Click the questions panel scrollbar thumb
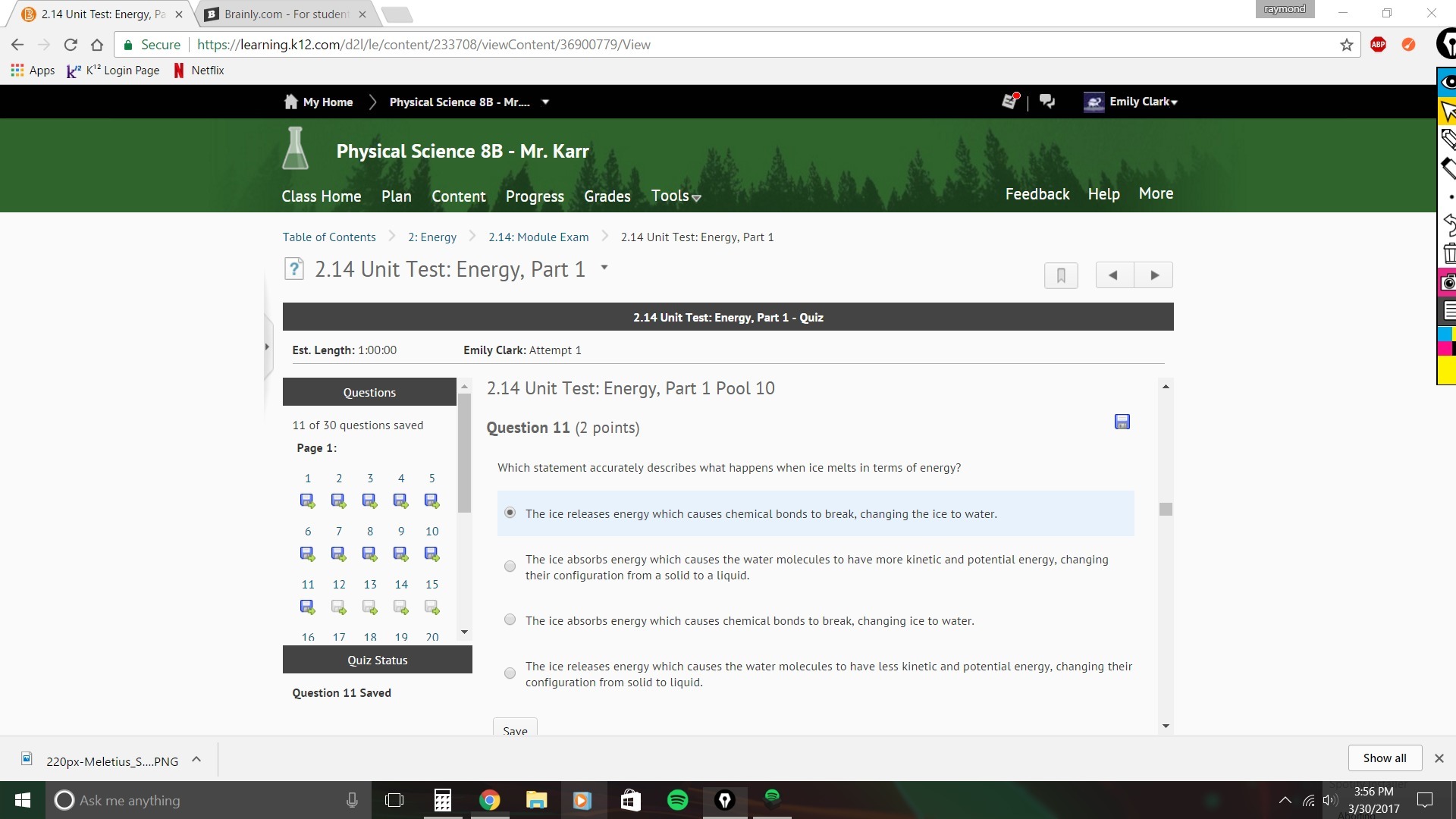The width and height of the screenshot is (1456, 819). [464, 451]
